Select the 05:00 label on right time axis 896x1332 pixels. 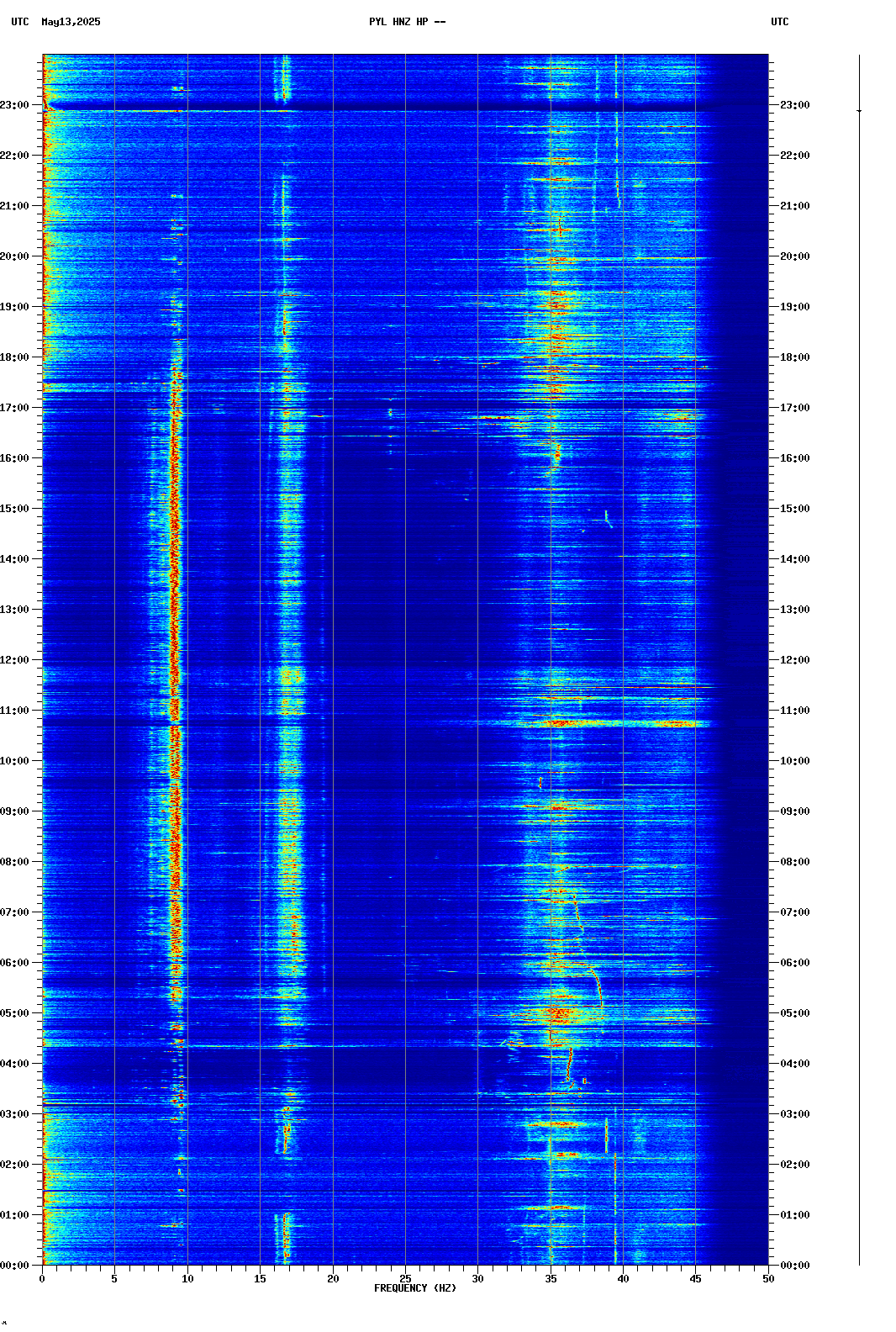point(795,1013)
